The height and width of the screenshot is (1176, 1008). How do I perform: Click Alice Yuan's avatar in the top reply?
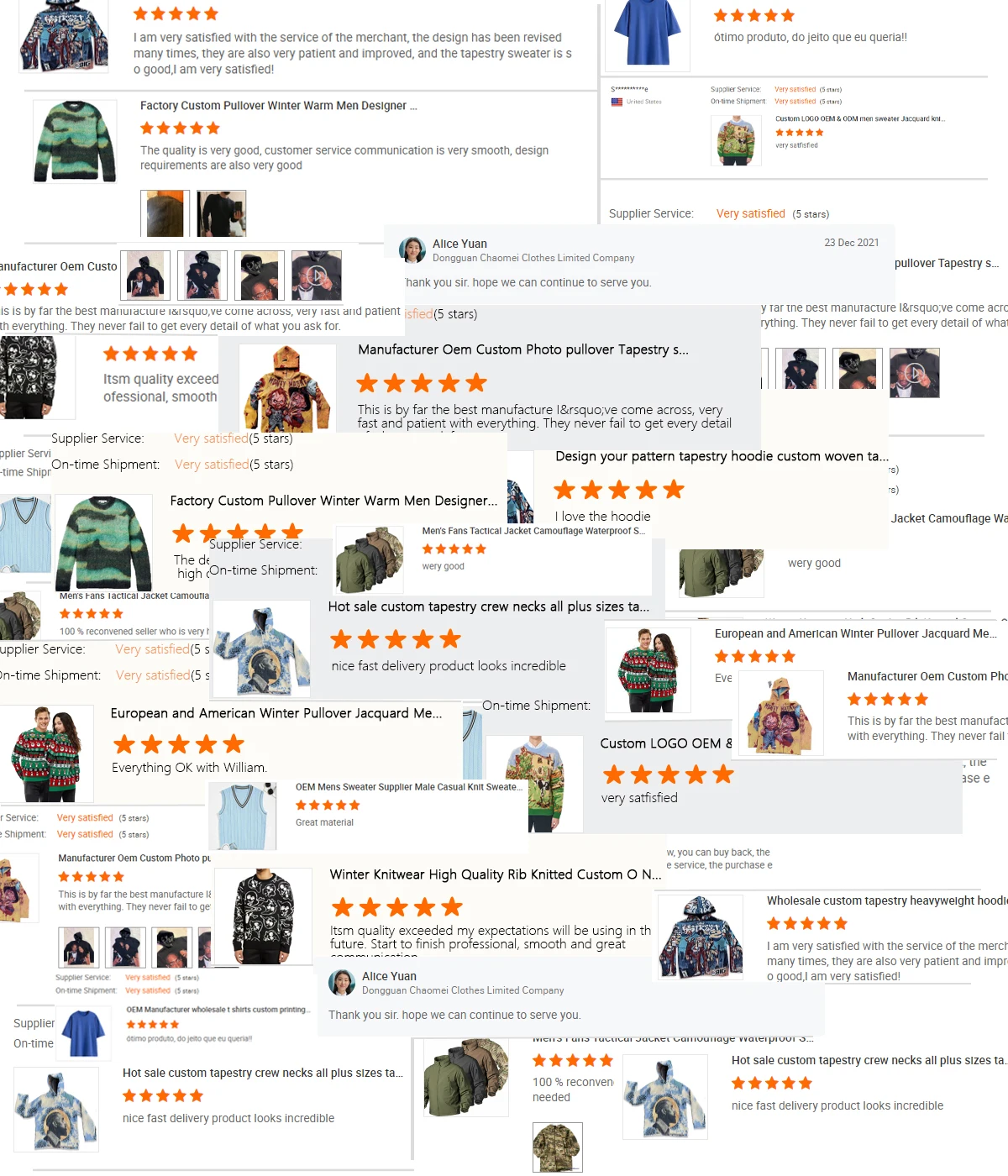pyautogui.click(x=412, y=250)
